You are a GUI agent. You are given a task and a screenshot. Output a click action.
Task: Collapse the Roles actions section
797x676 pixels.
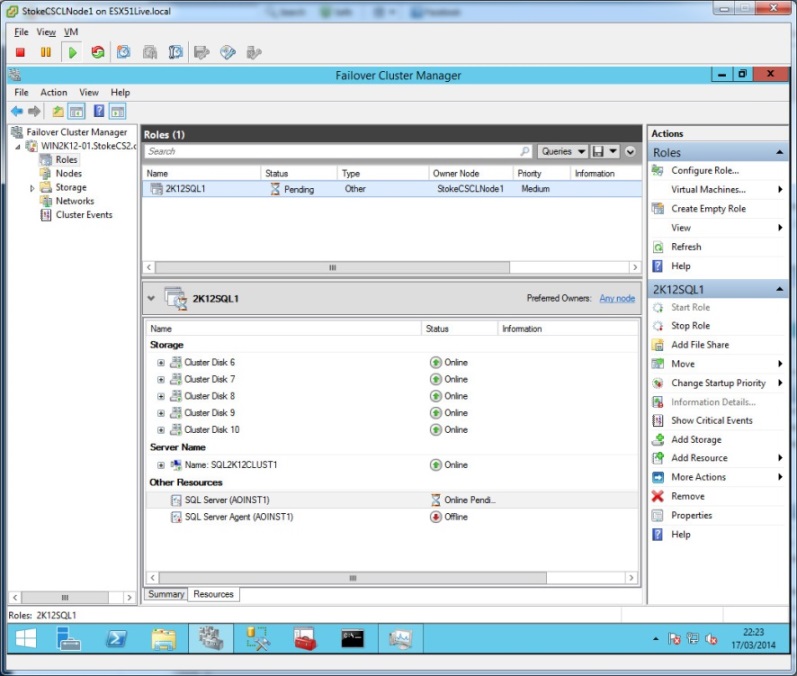point(779,152)
